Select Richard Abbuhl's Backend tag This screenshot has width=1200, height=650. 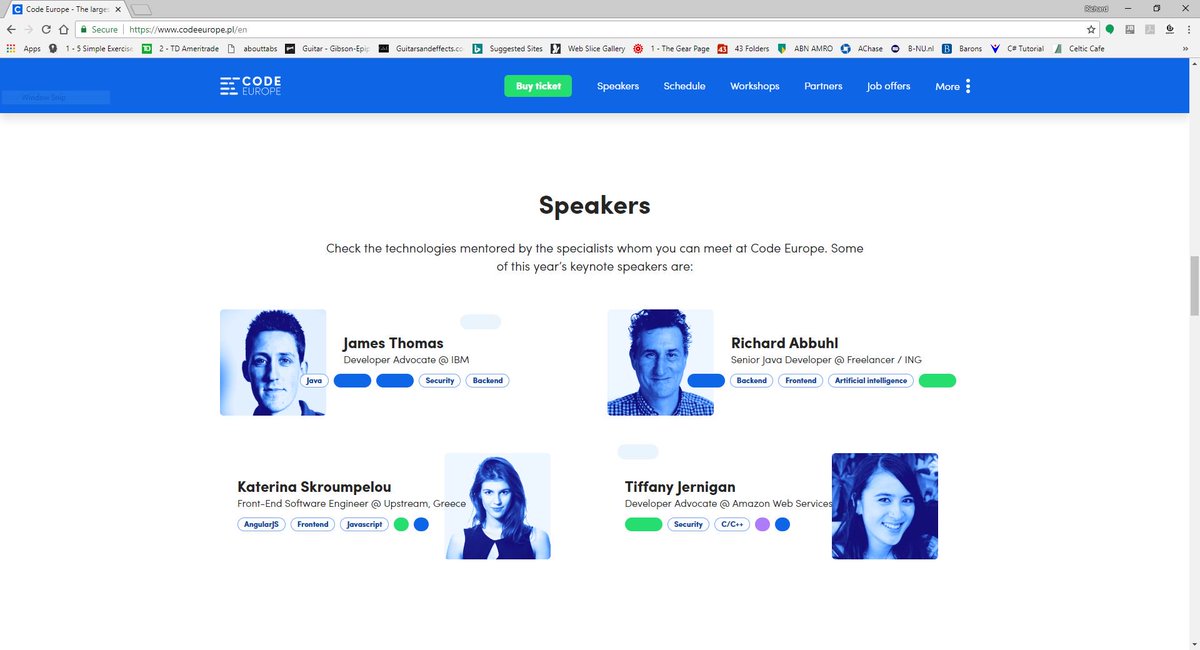pos(752,380)
